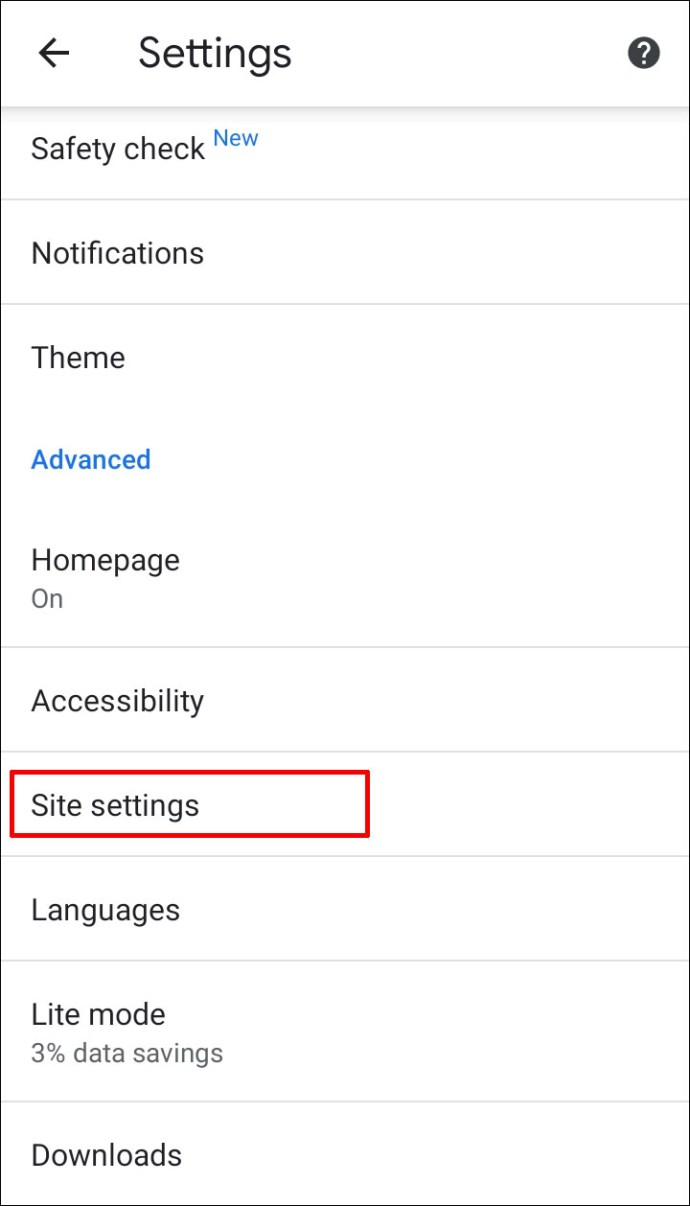
Task: Select the Theme option
Action: [78, 358]
